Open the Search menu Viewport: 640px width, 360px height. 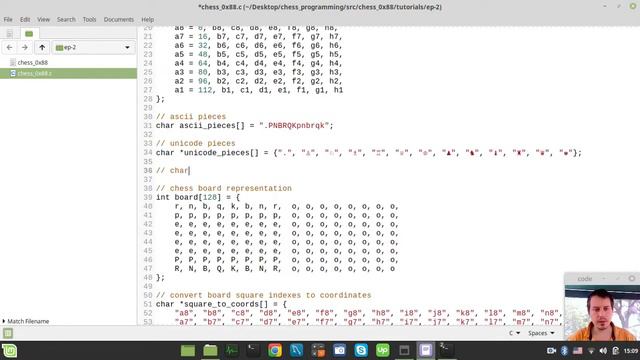pyautogui.click(x=66, y=20)
